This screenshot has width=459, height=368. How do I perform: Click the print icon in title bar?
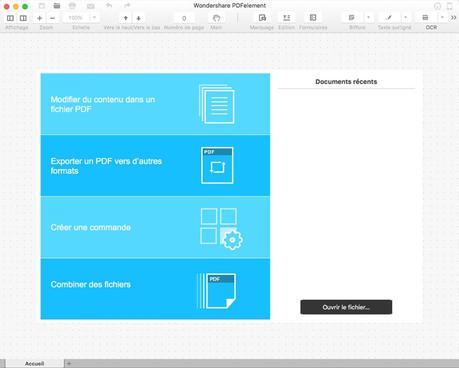coord(72,6)
